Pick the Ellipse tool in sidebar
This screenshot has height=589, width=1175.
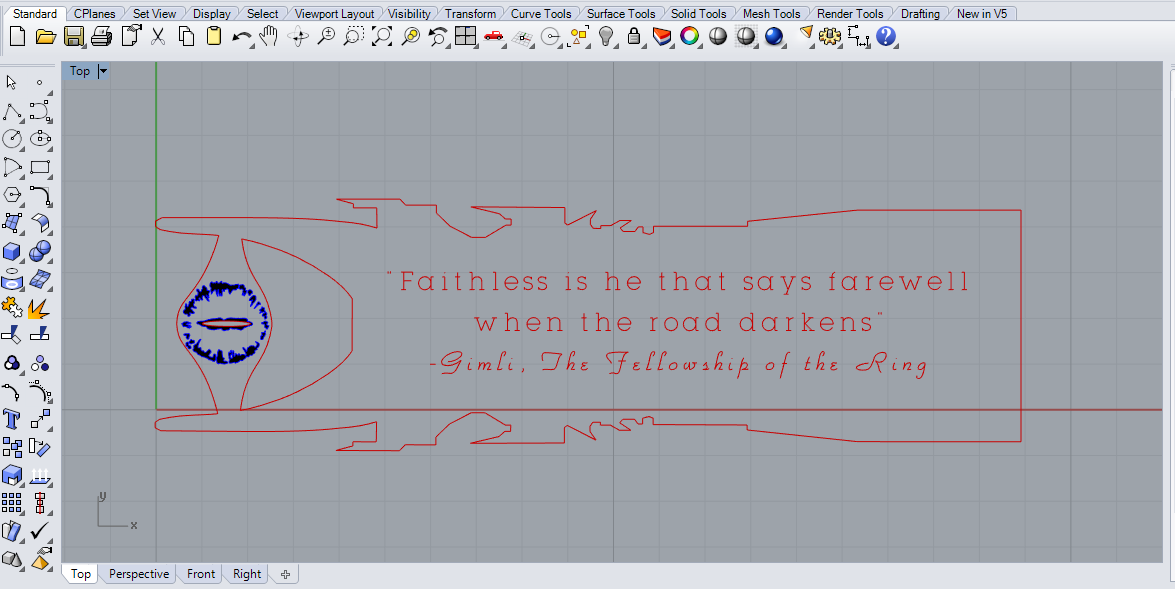(x=40, y=139)
